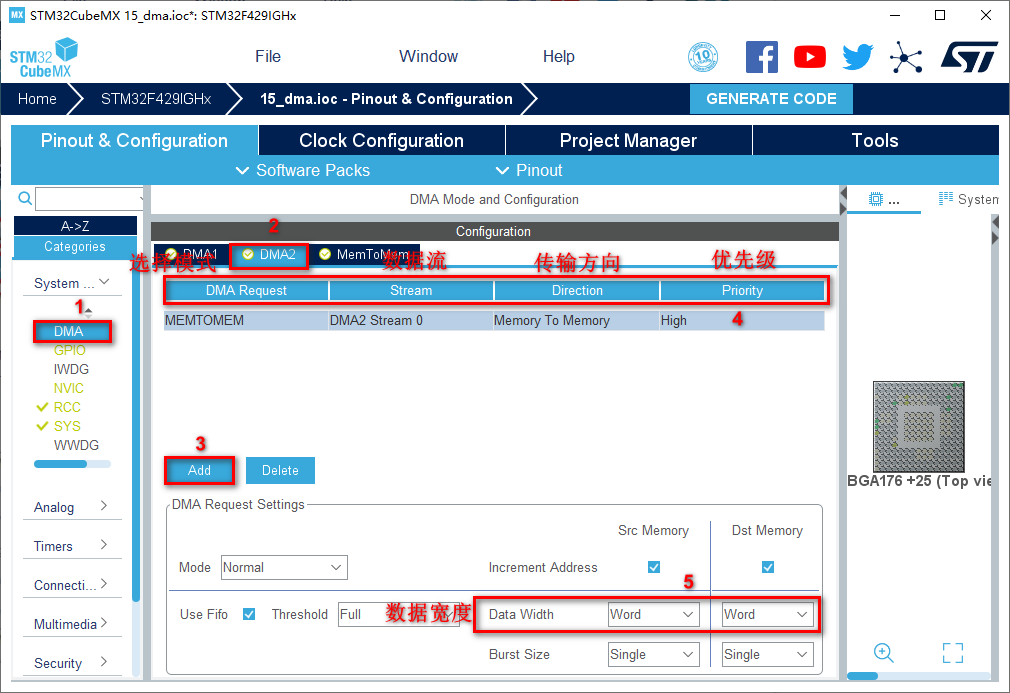Image resolution: width=1010 pixels, height=693 pixels.
Task: Open the Twitter bird icon link
Action: point(857,57)
